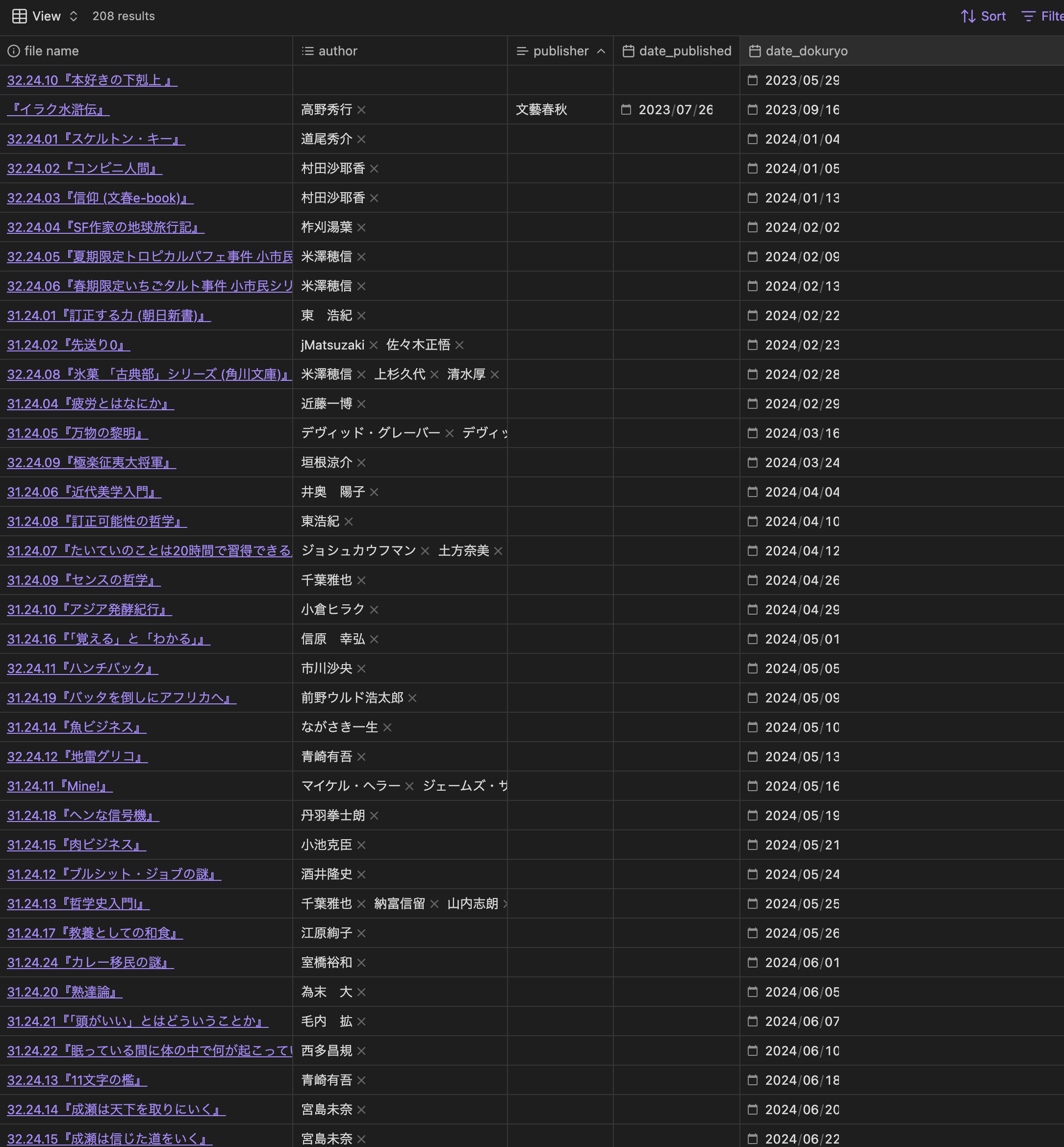Toggle the publisher column sort caret
This screenshot has height=1147, width=1064.
click(601, 51)
